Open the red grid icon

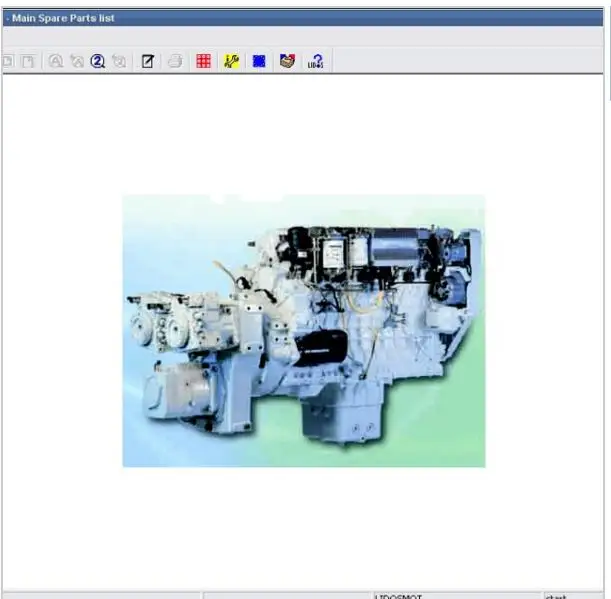pos(203,61)
